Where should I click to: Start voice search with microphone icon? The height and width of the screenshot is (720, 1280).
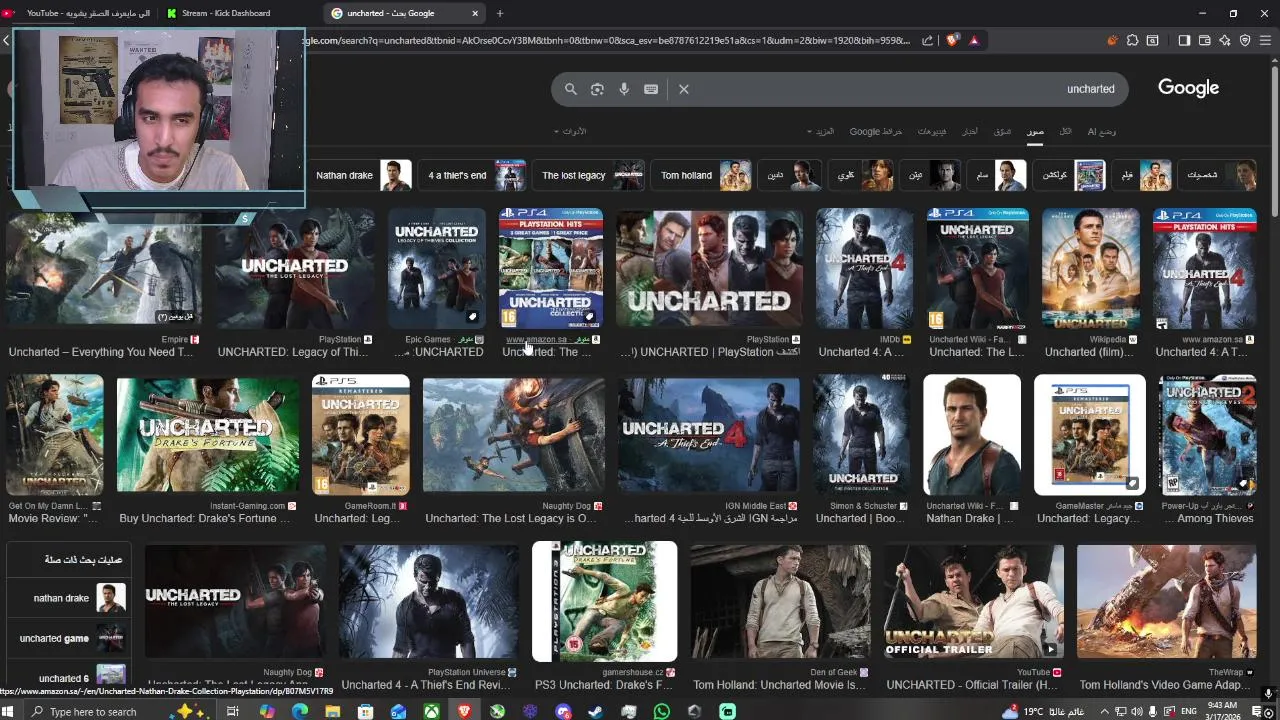(624, 89)
